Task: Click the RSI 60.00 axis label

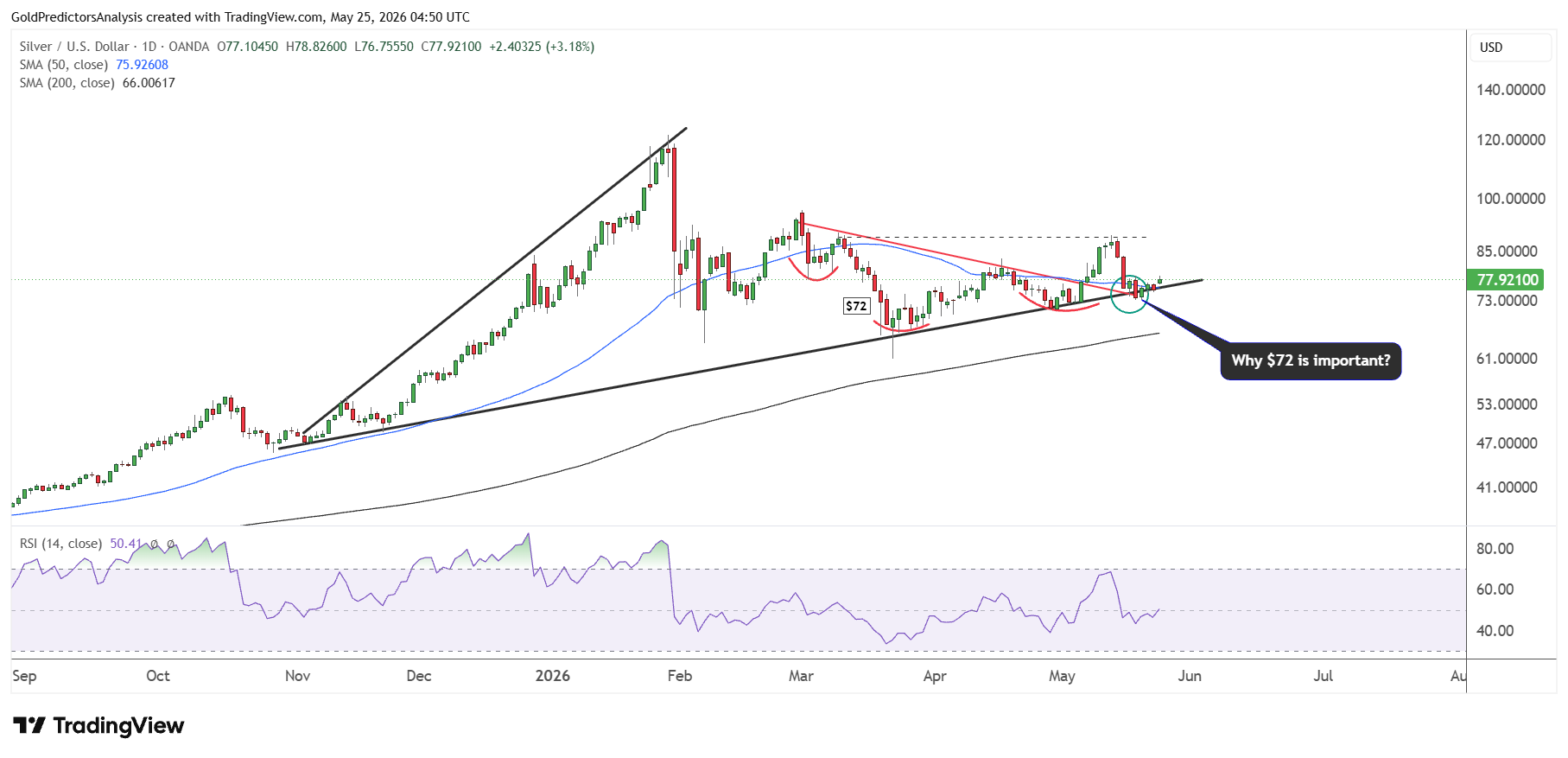Action: (x=1495, y=589)
